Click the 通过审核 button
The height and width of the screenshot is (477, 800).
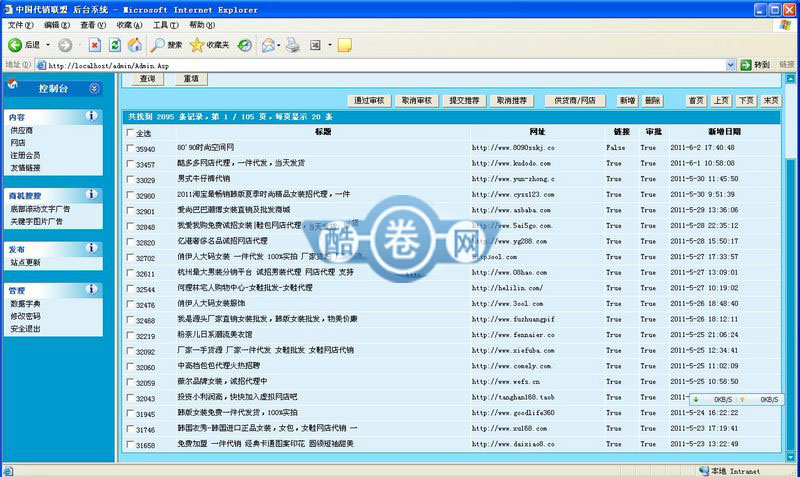point(369,101)
